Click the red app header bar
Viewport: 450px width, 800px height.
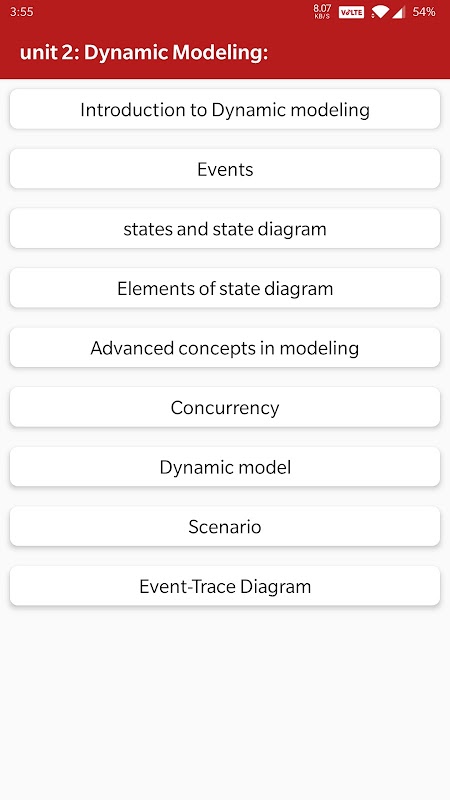[225, 52]
